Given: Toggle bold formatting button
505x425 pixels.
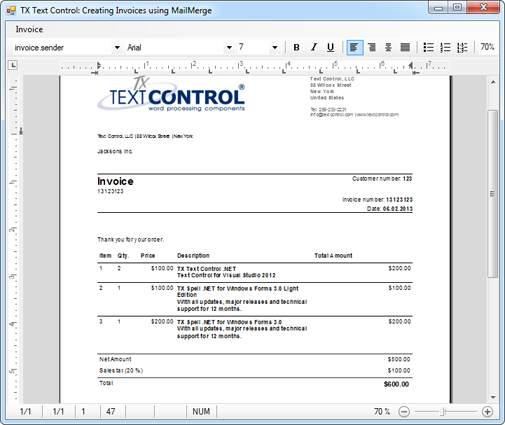Looking at the screenshot, I should click(296, 48).
